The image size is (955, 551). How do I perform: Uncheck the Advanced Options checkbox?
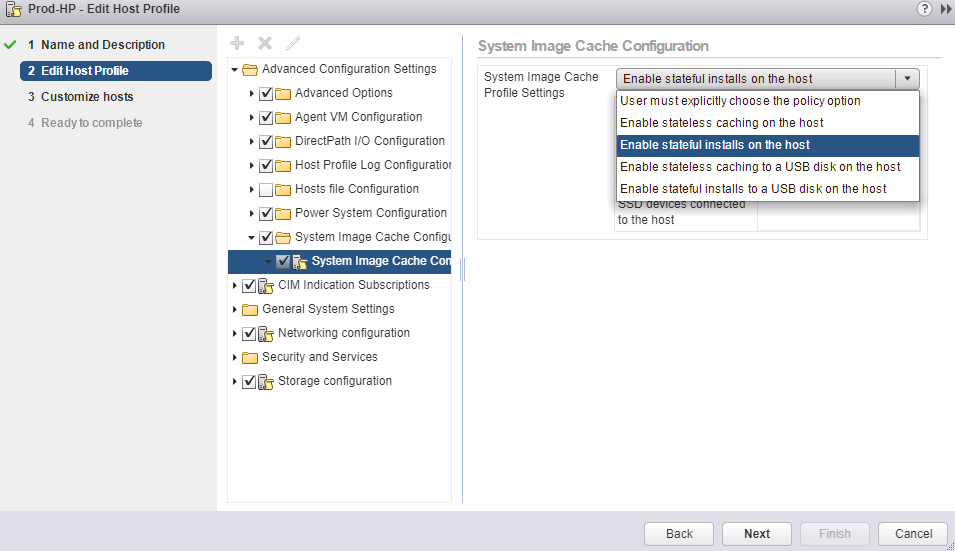coord(266,93)
